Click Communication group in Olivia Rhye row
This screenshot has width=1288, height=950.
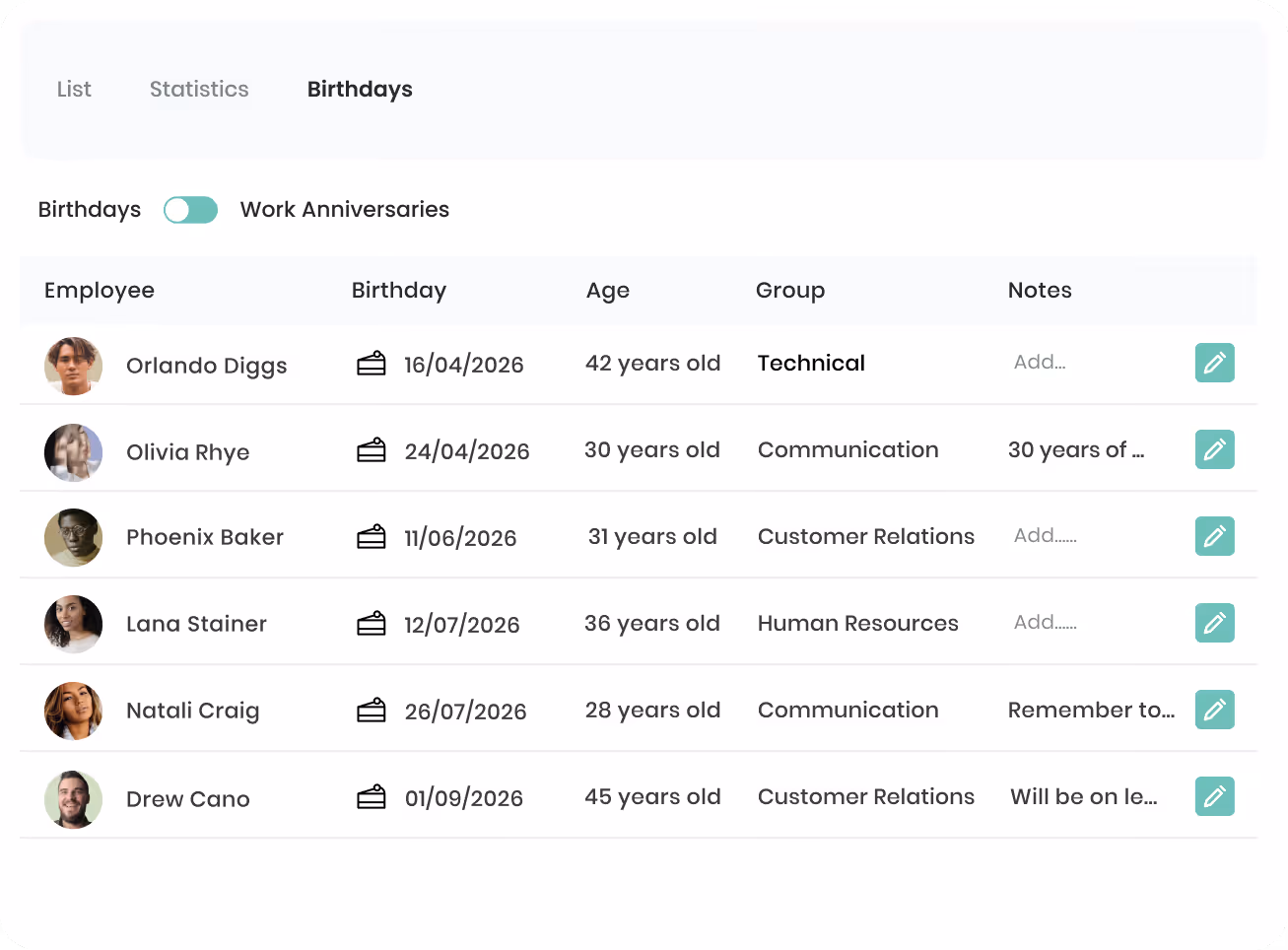[x=848, y=449]
